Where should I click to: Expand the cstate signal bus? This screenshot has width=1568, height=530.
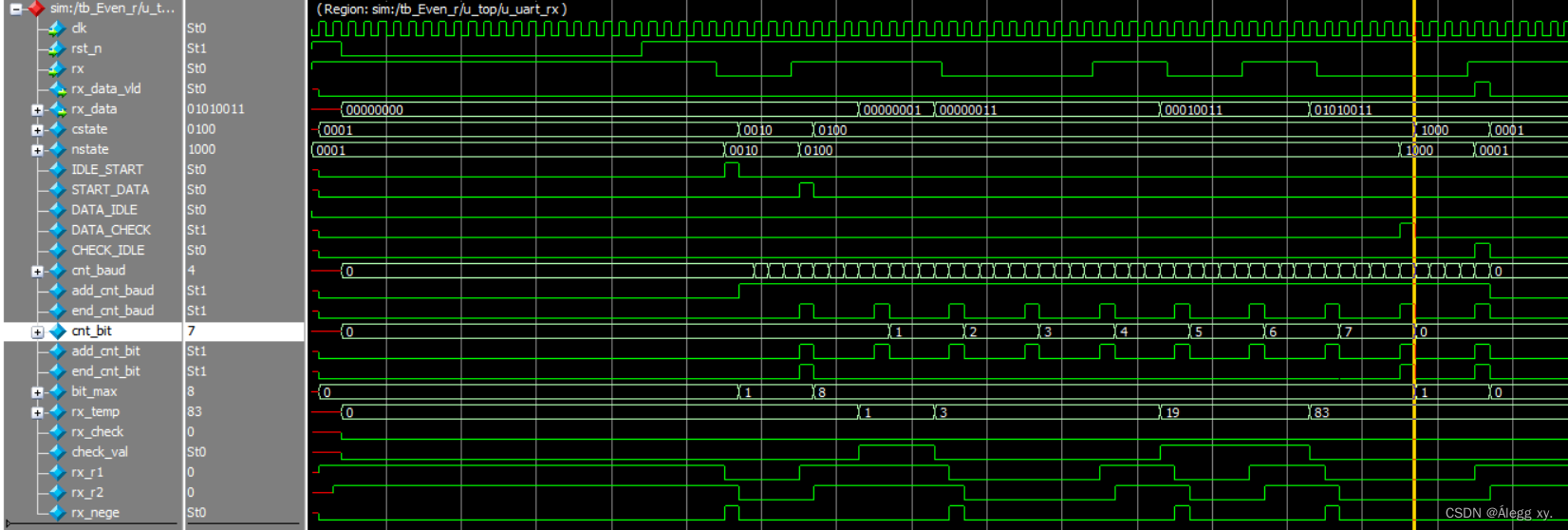pos(38,130)
